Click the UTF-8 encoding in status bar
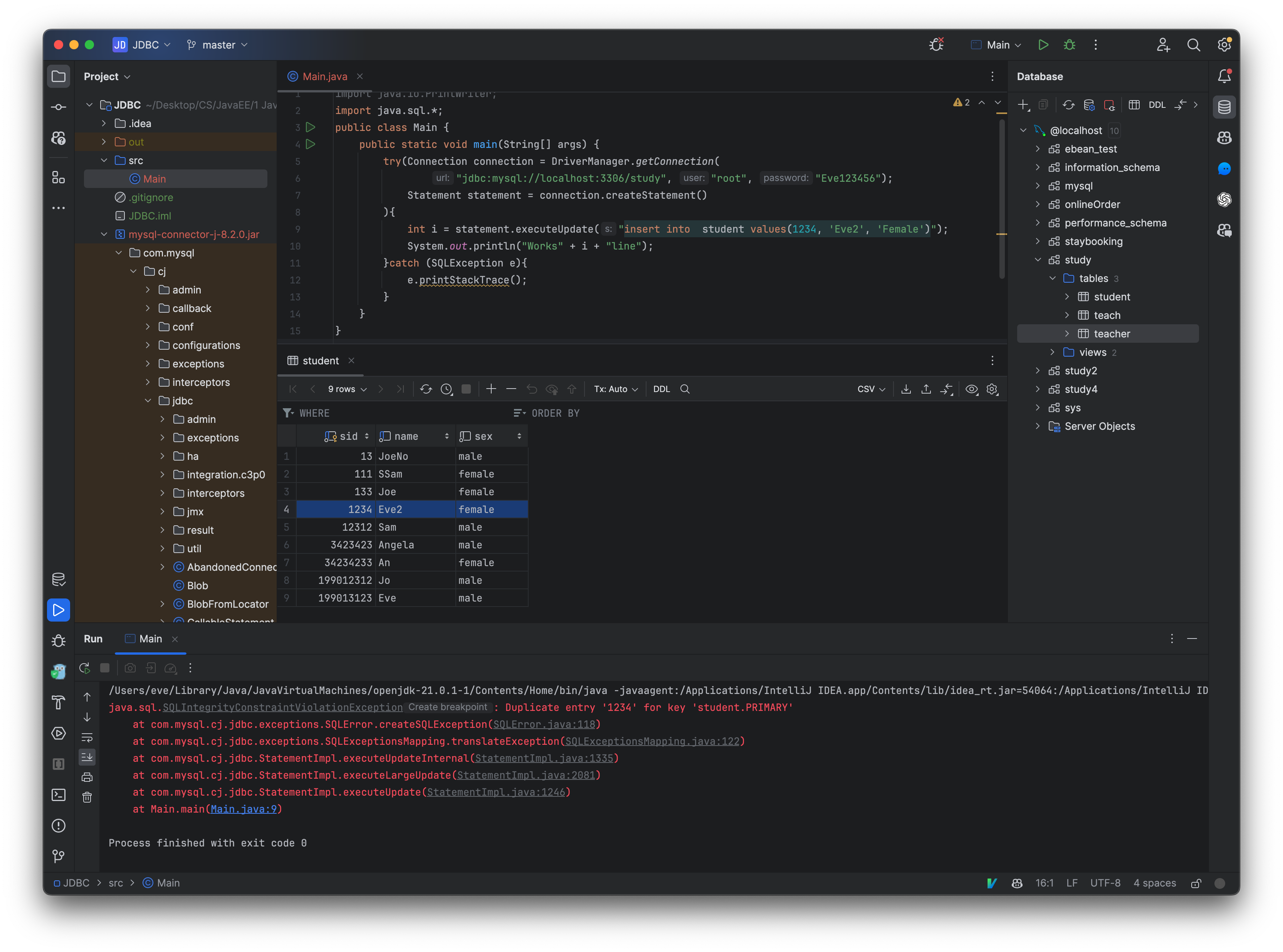The width and height of the screenshot is (1283, 952). pyautogui.click(x=1105, y=883)
